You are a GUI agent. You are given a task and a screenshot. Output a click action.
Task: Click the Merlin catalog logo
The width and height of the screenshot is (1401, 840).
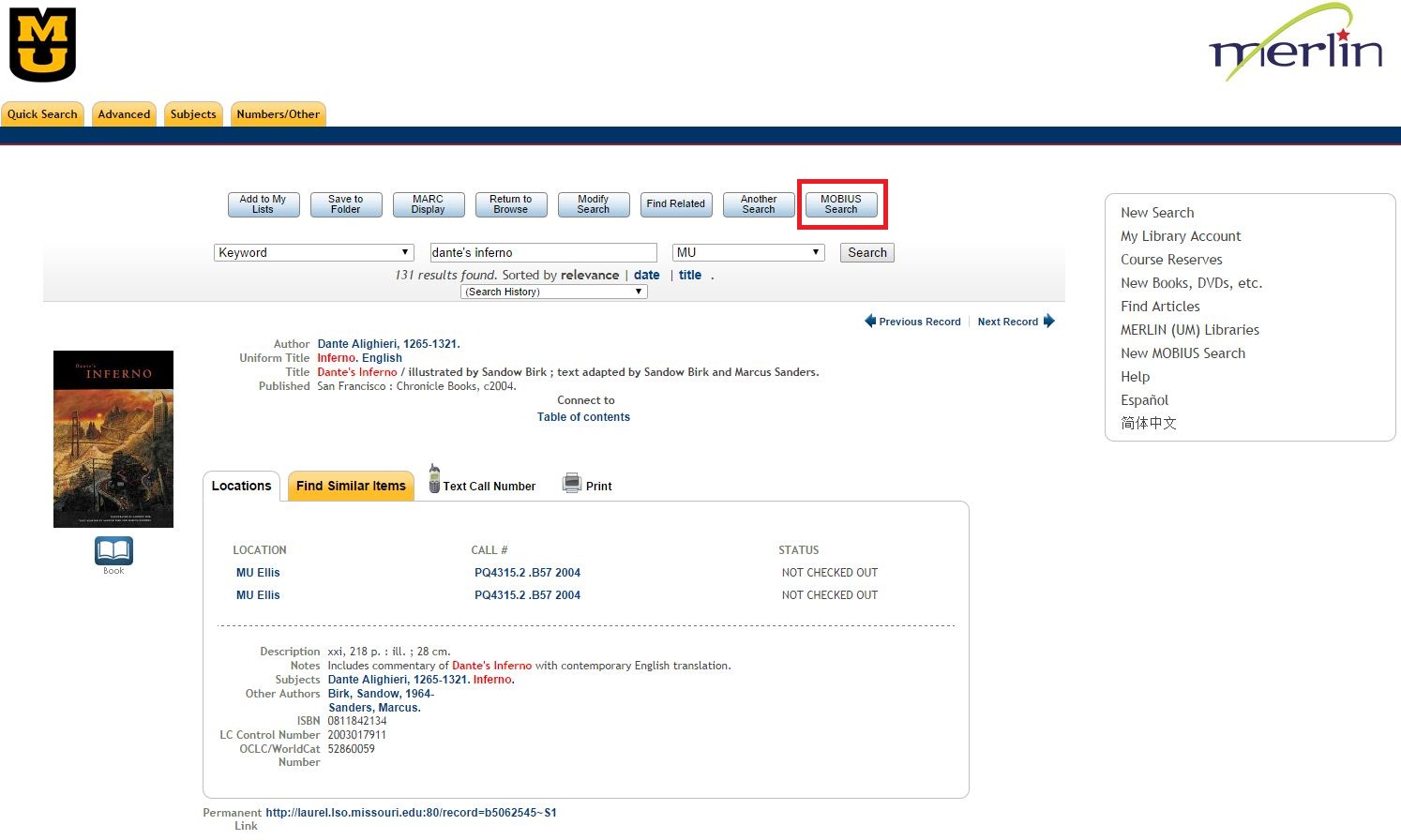[x=1295, y=43]
